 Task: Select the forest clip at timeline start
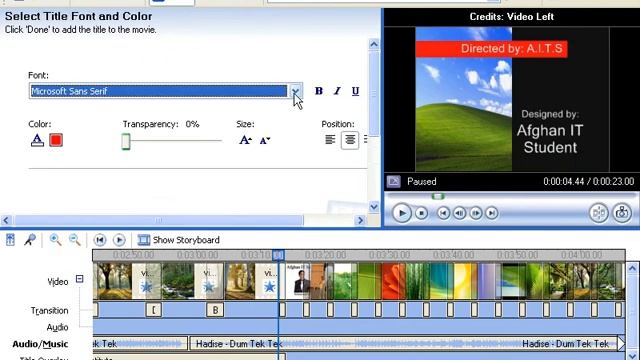click(x=113, y=281)
